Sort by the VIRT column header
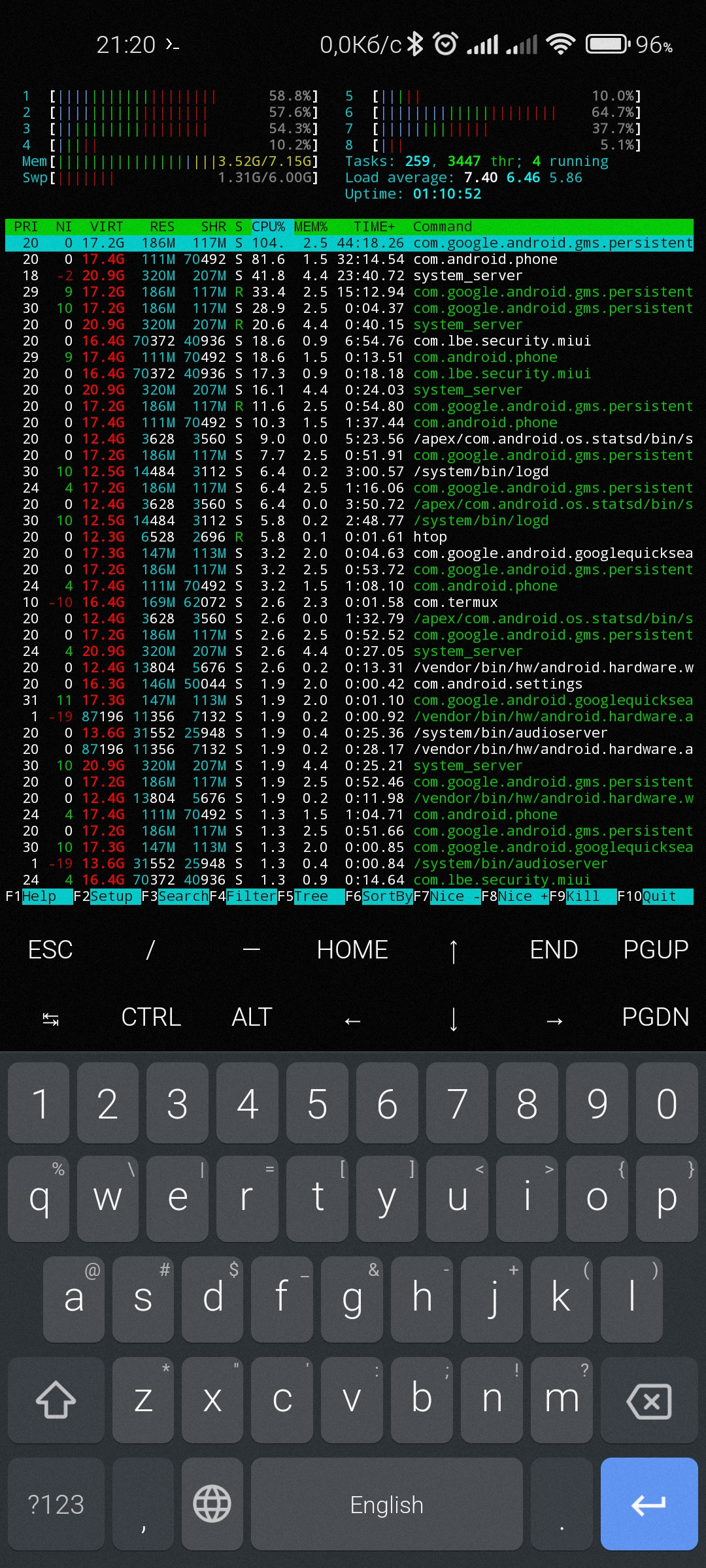The width and height of the screenshot is (706, 1568). click(x=107, y=227)
